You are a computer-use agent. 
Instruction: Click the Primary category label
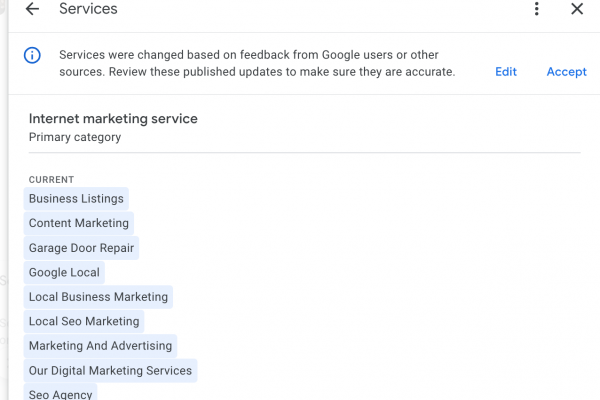coord(75,137)
